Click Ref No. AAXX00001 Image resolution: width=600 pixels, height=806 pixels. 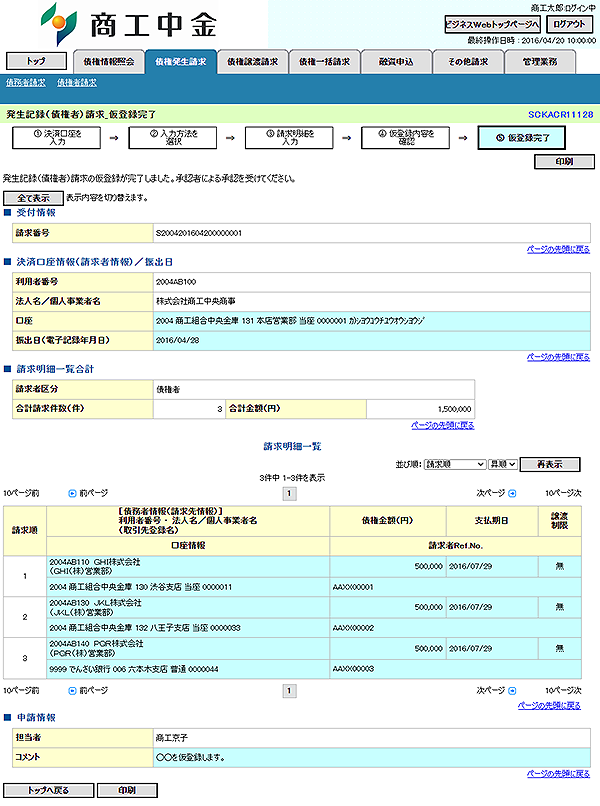pyautogui.click(x=353, y=587)
